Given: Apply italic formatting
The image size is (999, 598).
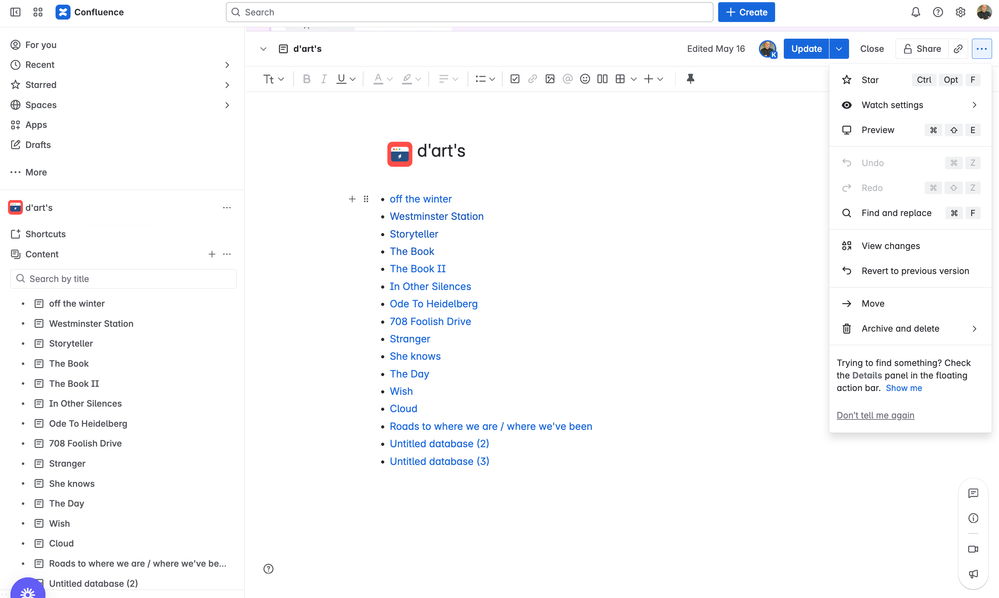Looking at the screenshot, I should tap(324, 79).
